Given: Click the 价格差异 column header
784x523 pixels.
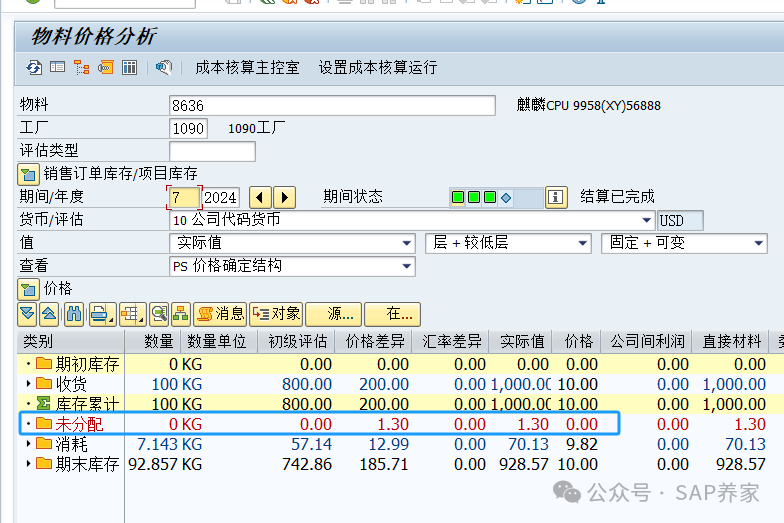Looking at the screenshot, I should (x=374, y=342).
